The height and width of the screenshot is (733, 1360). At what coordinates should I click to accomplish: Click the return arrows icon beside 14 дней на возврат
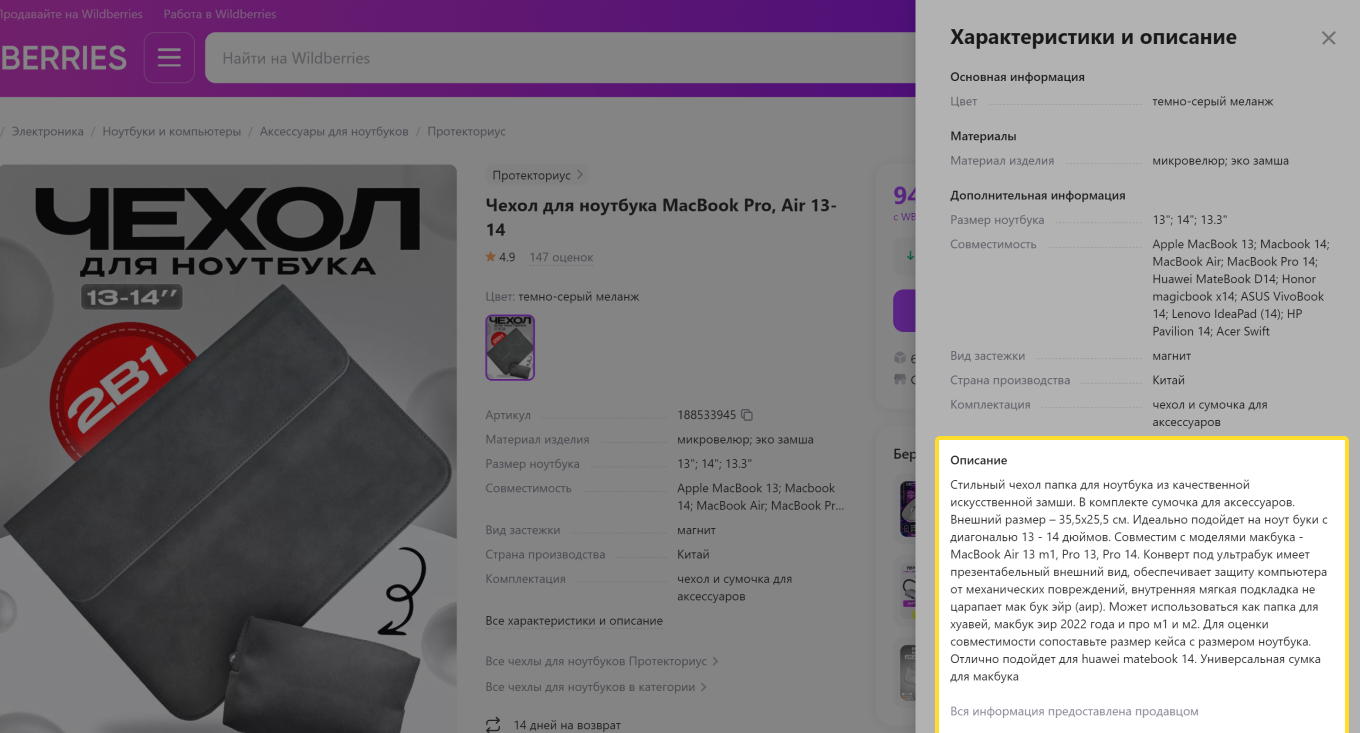(x=493, y=725)
